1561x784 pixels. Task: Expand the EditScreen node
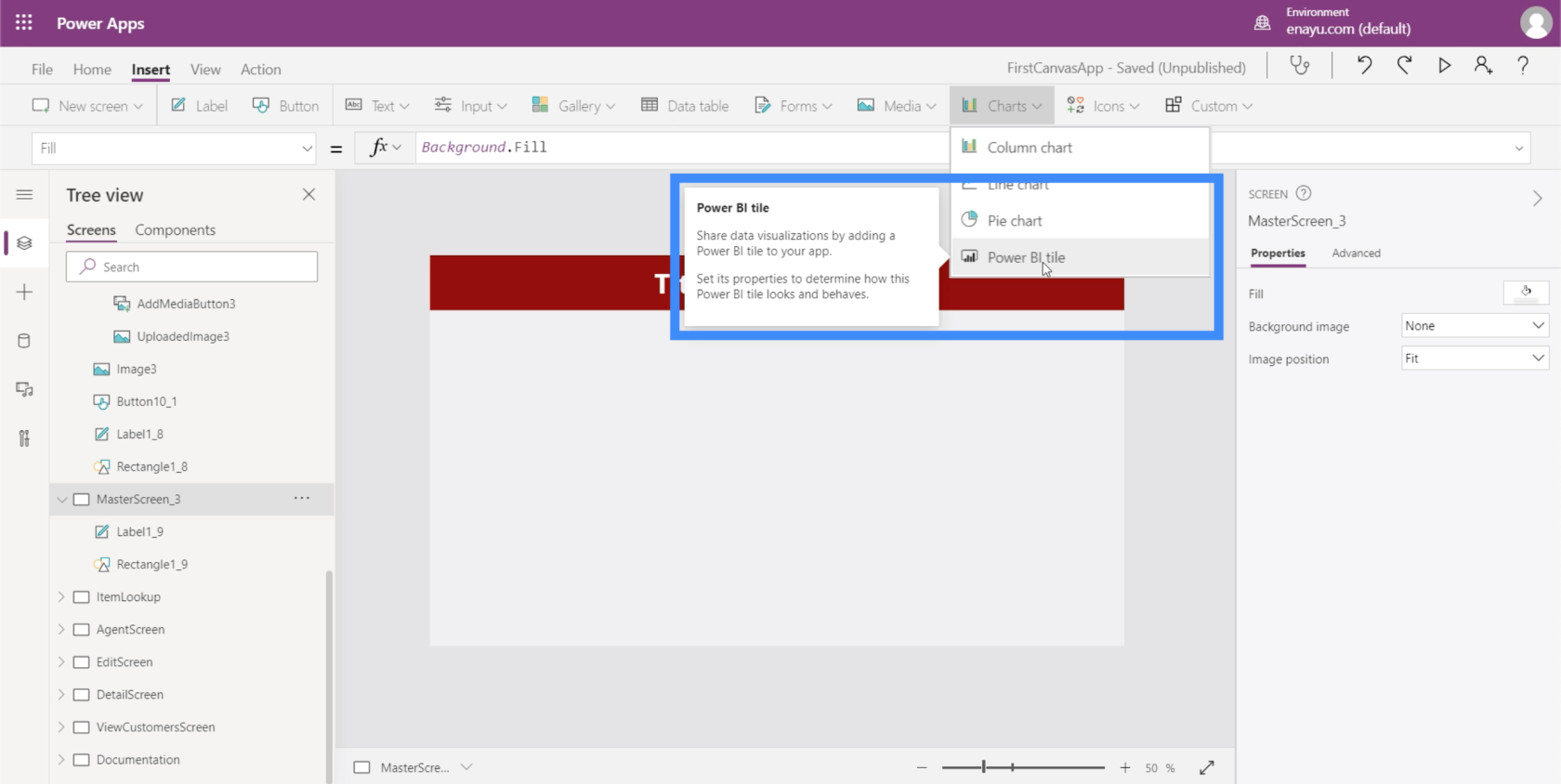tap(61, 661)
